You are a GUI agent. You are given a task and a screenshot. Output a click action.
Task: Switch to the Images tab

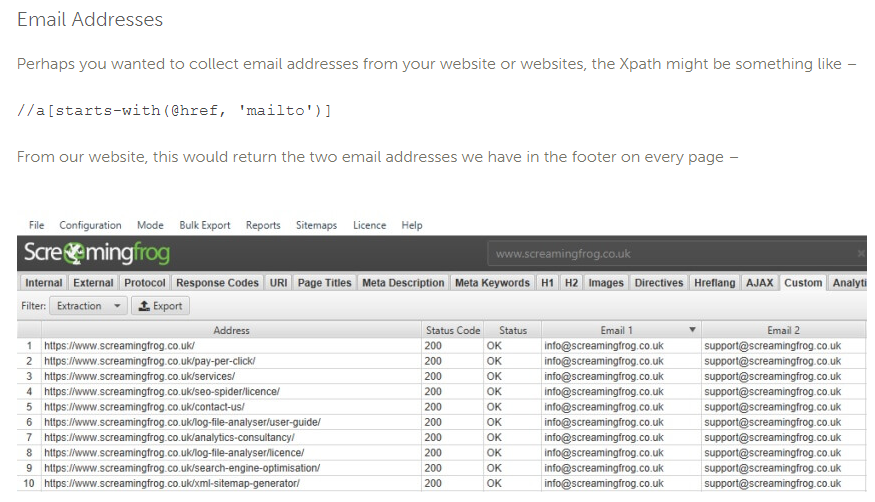[x=606, y=283]
